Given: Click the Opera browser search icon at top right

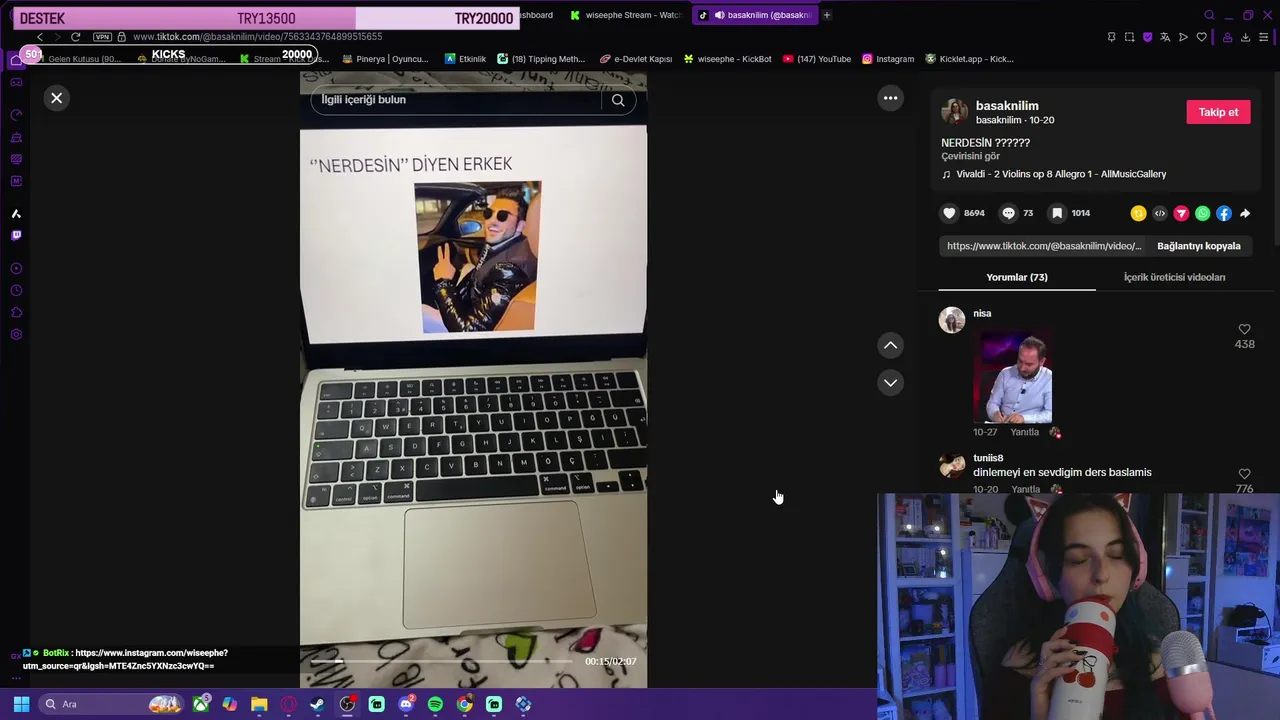Looking at the screenshot, I should (x=1209, y=15).
